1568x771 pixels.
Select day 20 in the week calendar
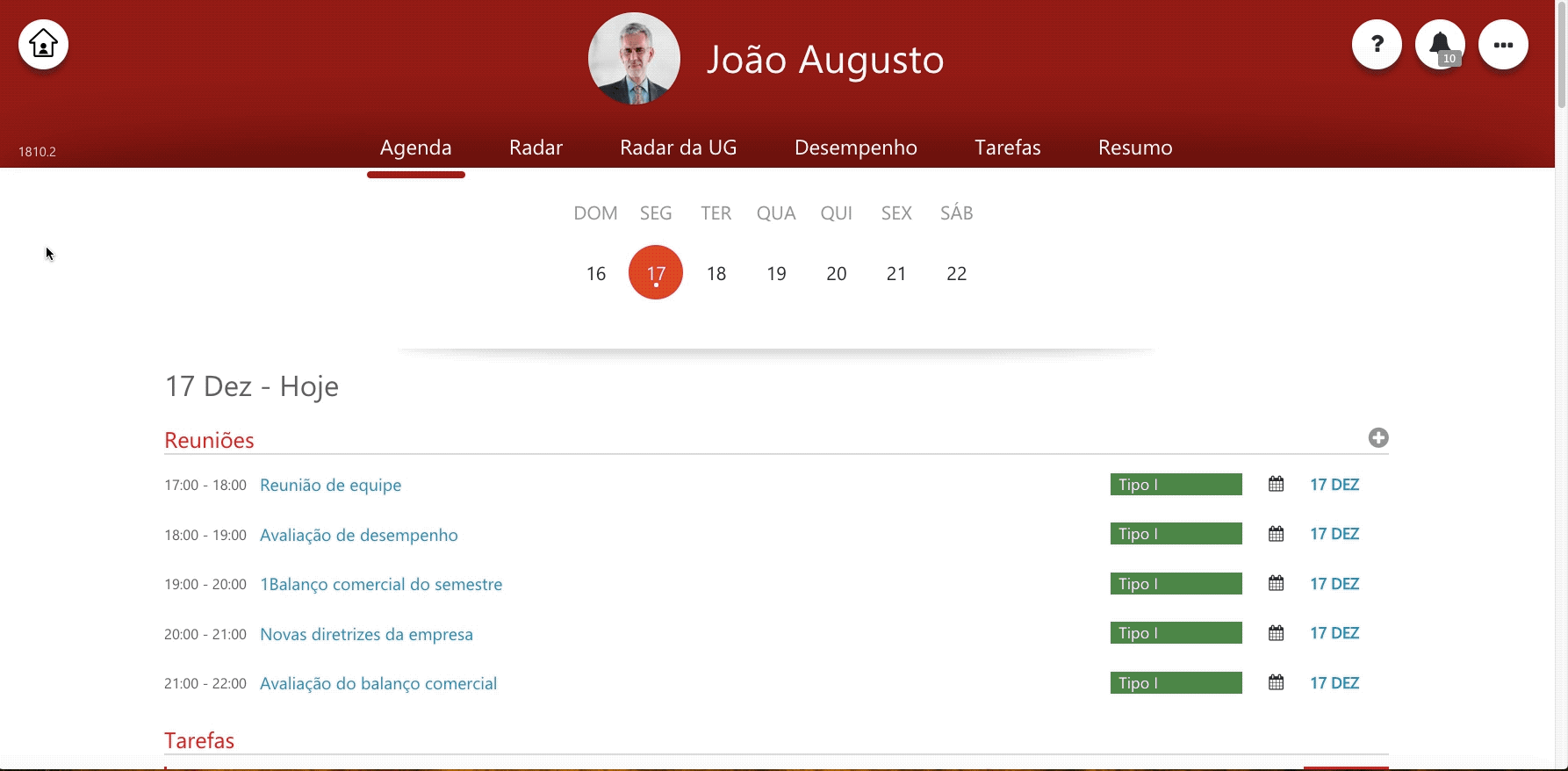pos(837,273)
